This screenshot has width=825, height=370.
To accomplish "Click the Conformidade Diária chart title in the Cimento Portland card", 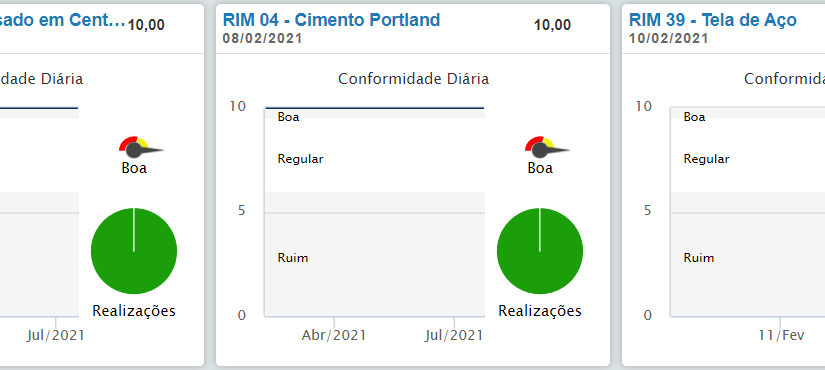I will coord(414,79).
